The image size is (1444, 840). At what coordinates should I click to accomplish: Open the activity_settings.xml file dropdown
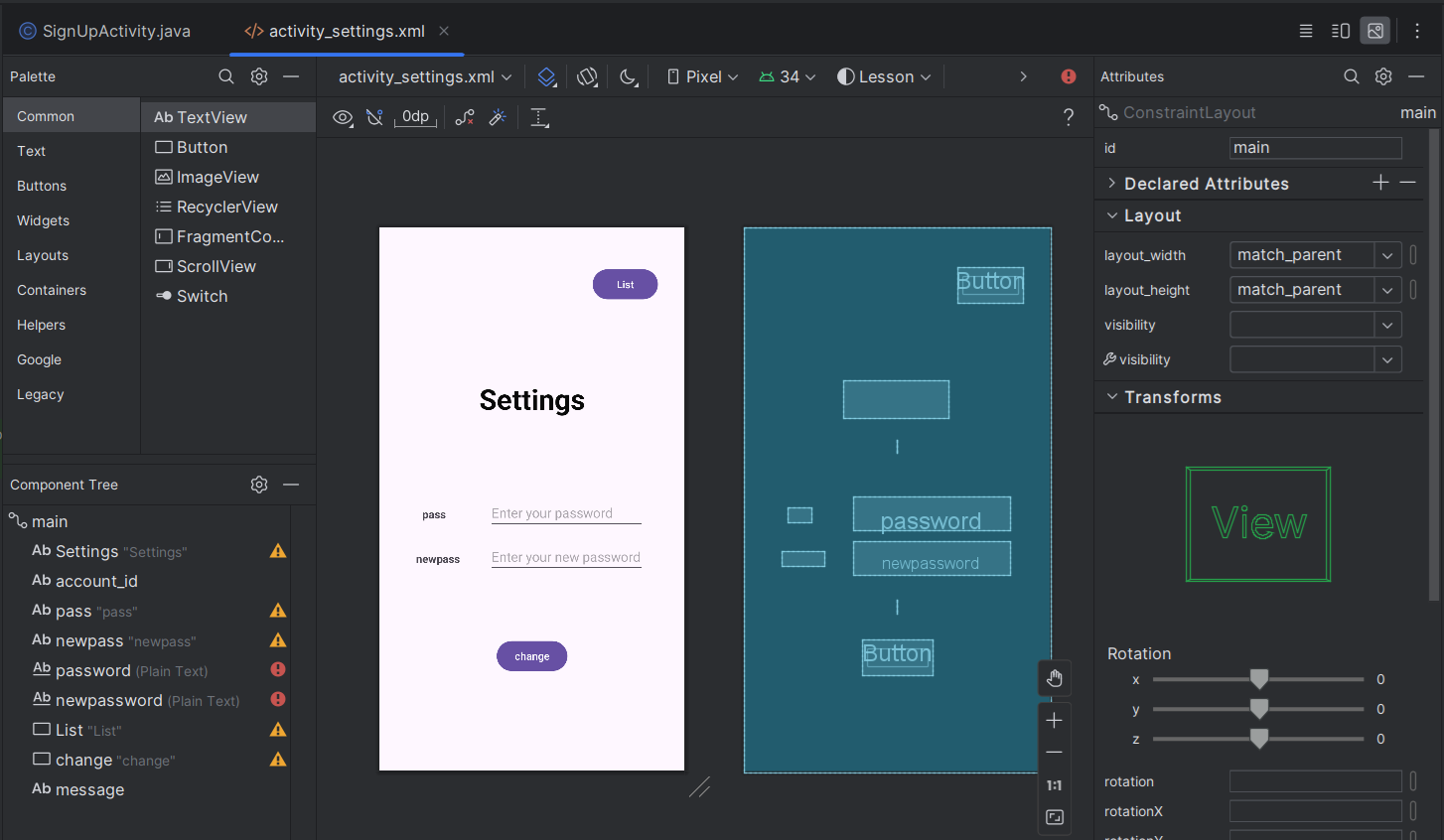(425, 76)
